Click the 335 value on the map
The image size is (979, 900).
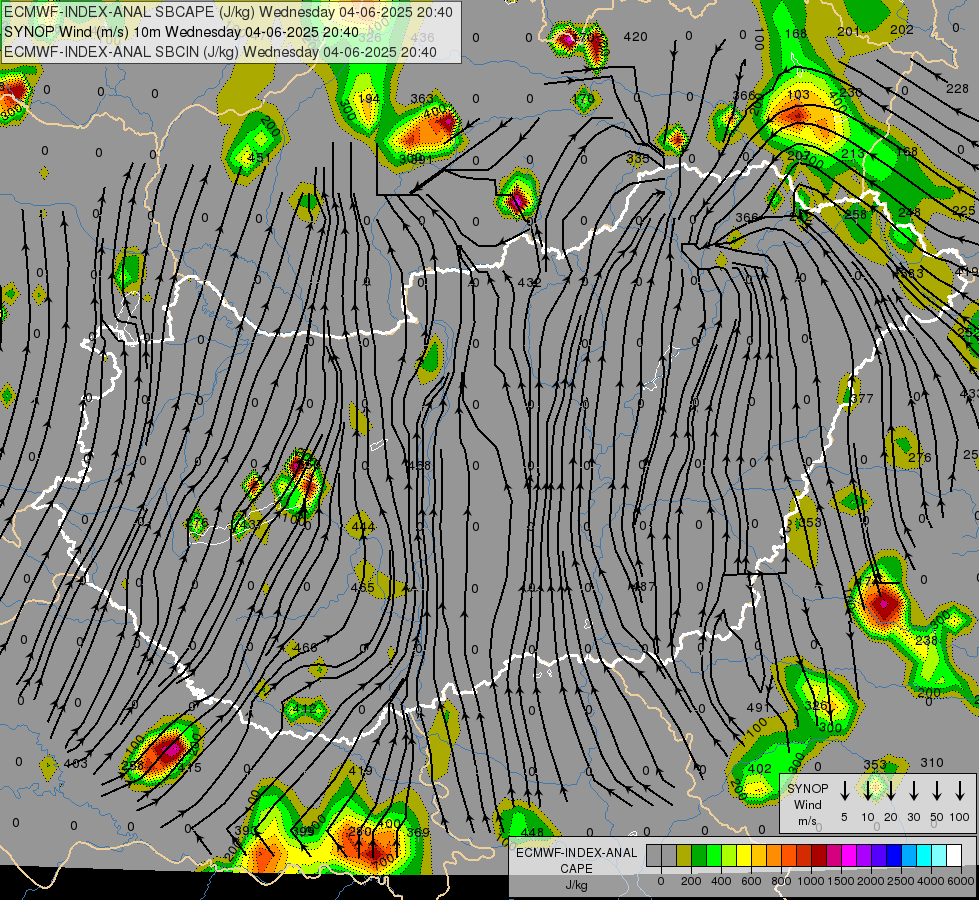click(638, 159)
